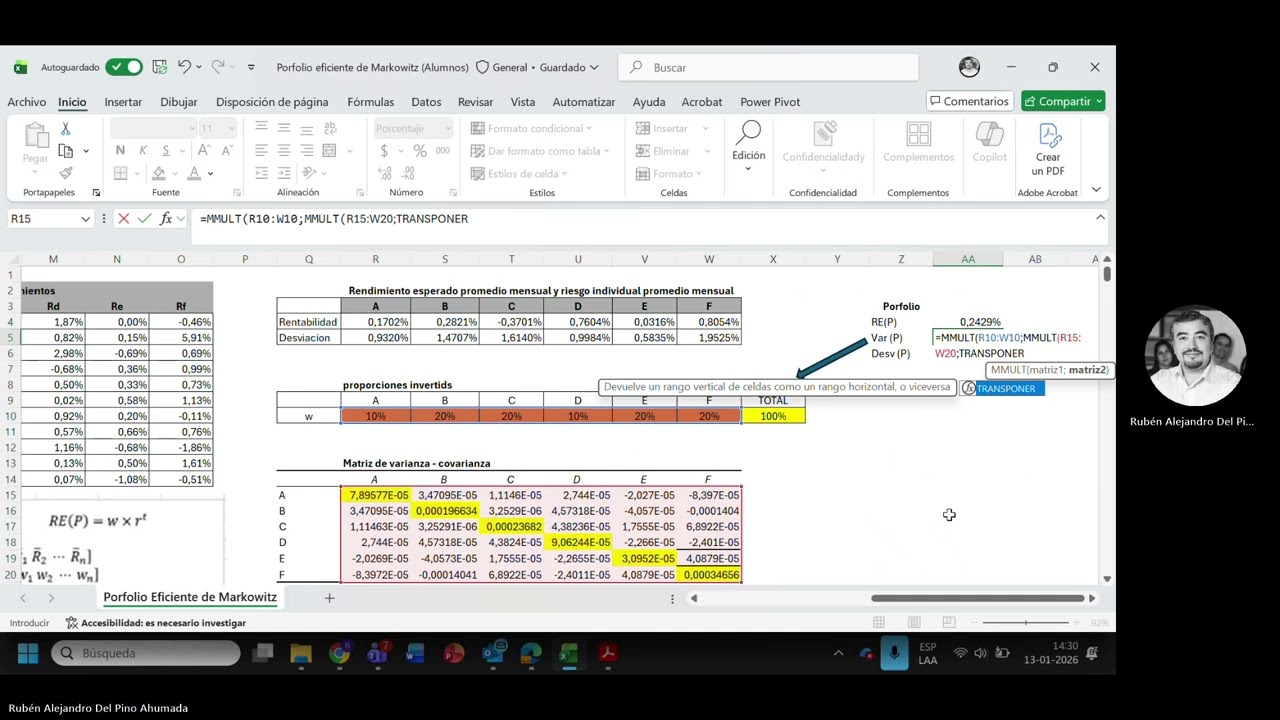The width and height of the screenshot is (1280, 720).
Task: Expand the formula bar chevron
Action: pos(1100,217)
